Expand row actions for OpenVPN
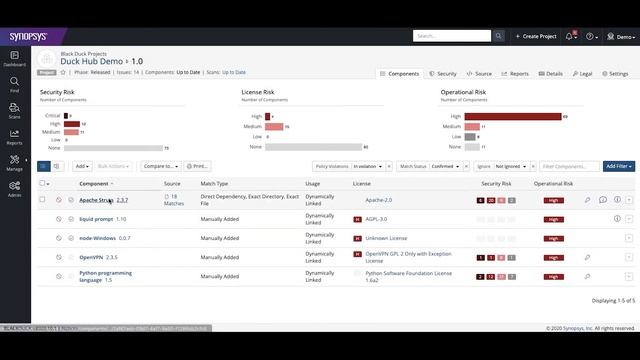 (x=629, y=257)
